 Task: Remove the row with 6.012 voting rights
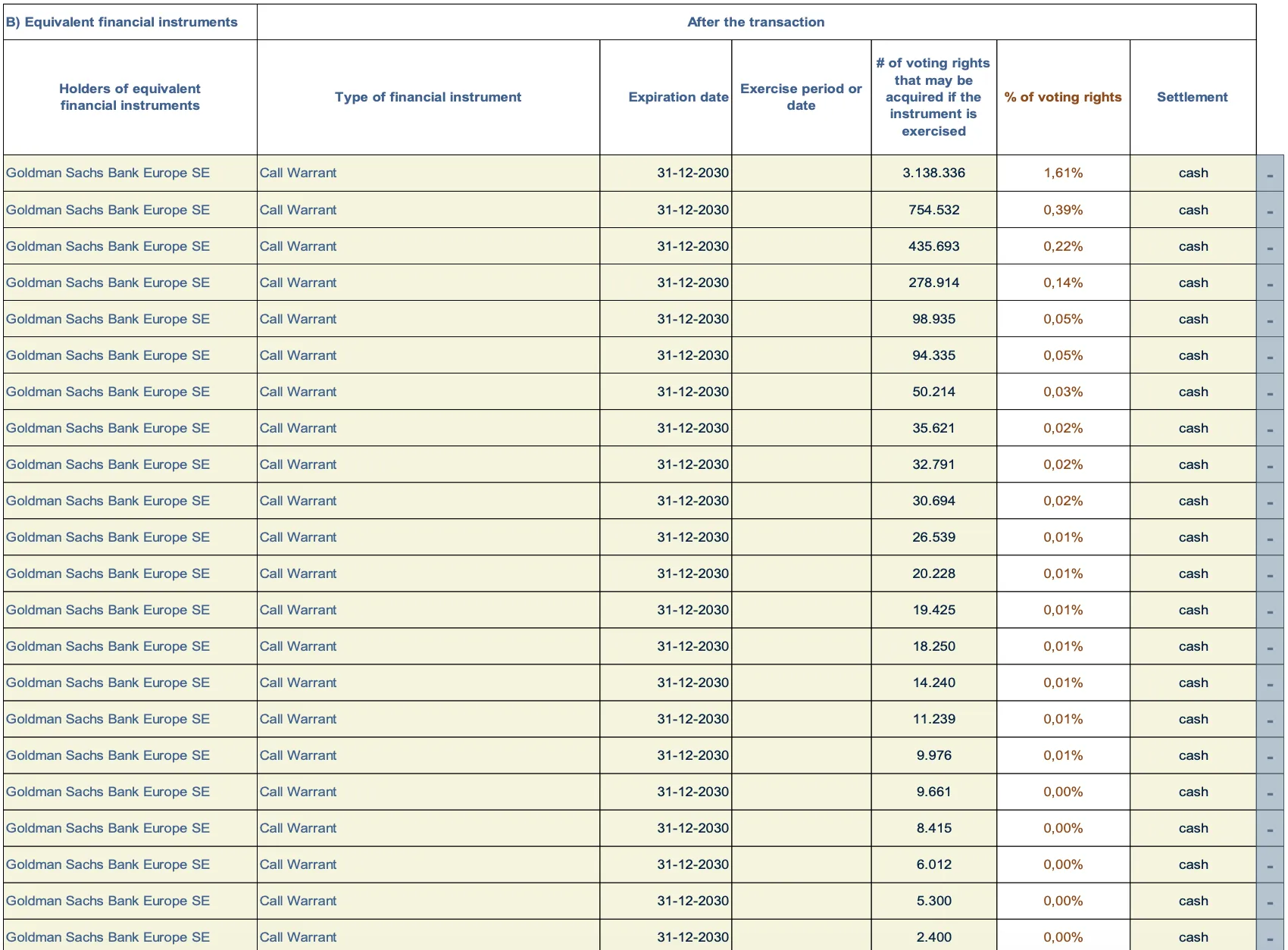tap(1270, 864)
